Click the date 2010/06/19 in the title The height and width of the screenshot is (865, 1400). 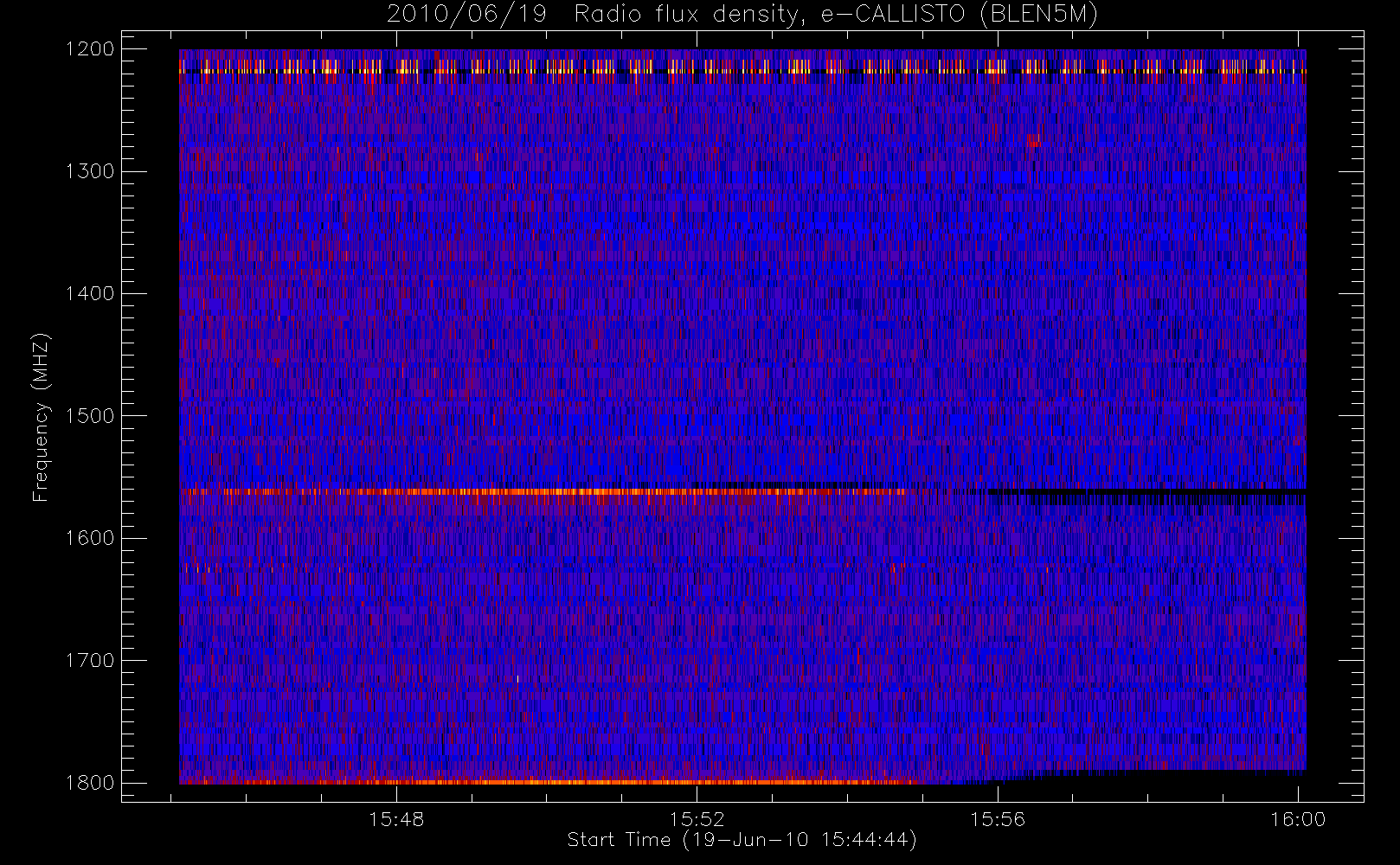click(466, 15)
